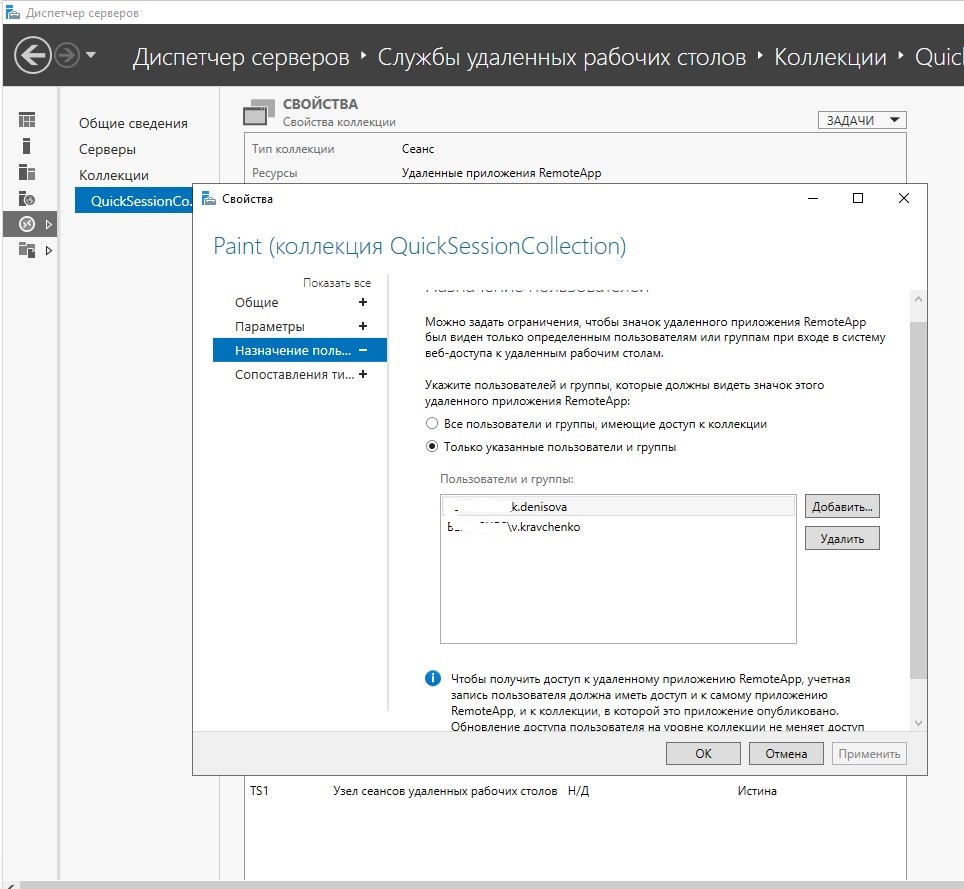Open Серверы in navigation pane
The height and width of the screenshot is (889, 964).
pyautogui.click(x=108, y=149)
